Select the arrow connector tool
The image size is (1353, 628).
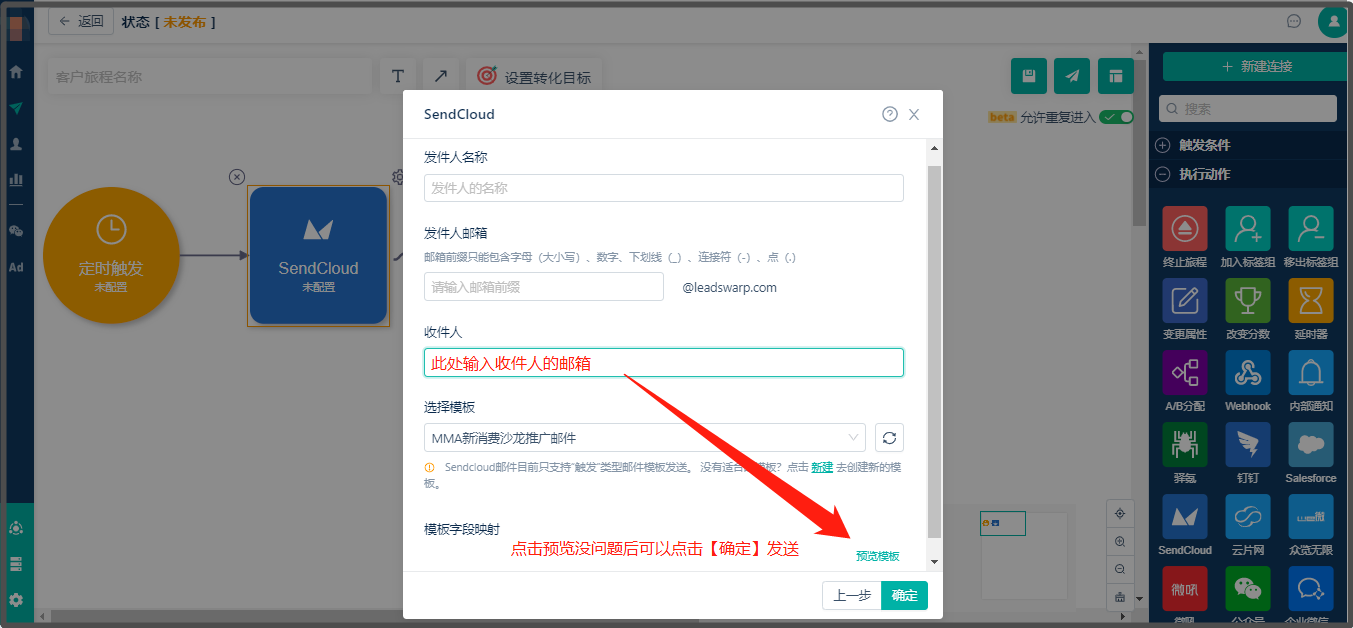click(440, 76)
